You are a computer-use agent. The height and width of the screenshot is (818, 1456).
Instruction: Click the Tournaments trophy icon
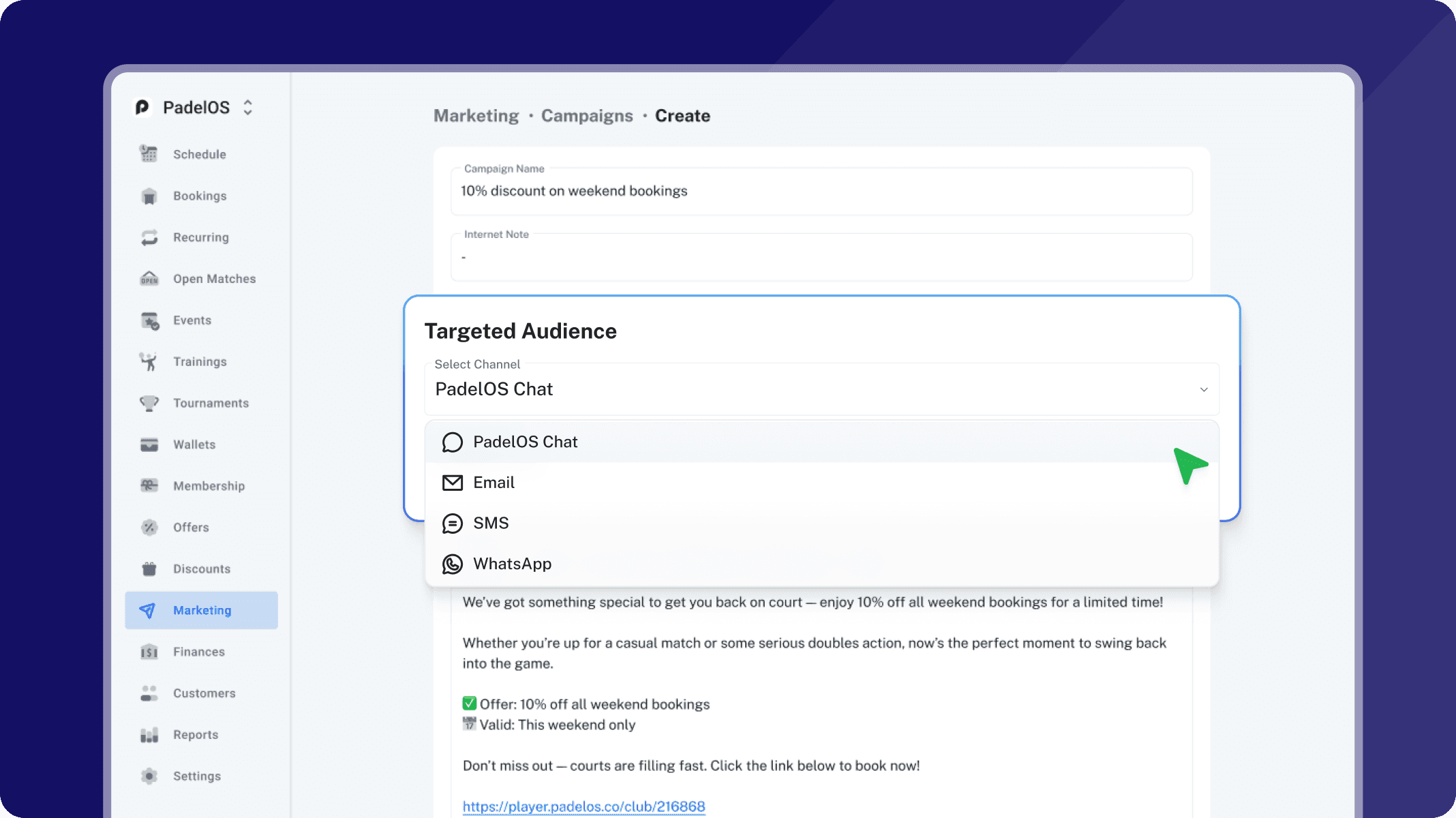[149, 403]
